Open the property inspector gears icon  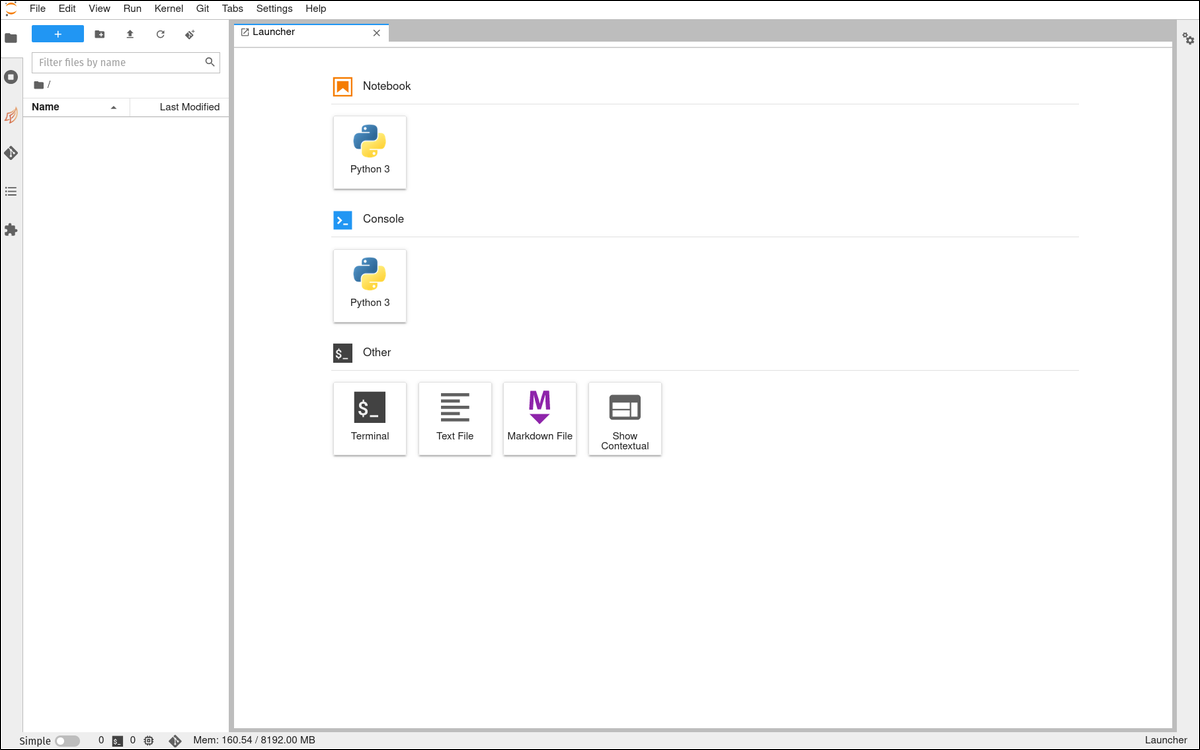coord(1188,39)
